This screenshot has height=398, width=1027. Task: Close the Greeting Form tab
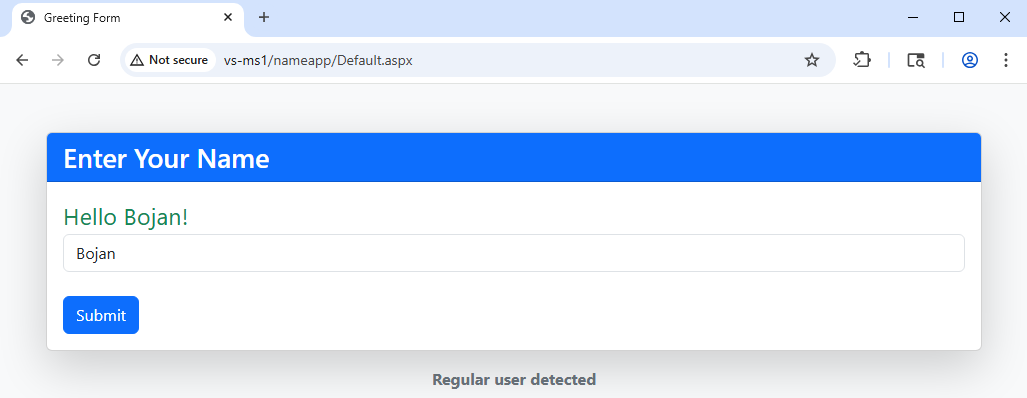[x=228, y=18]
